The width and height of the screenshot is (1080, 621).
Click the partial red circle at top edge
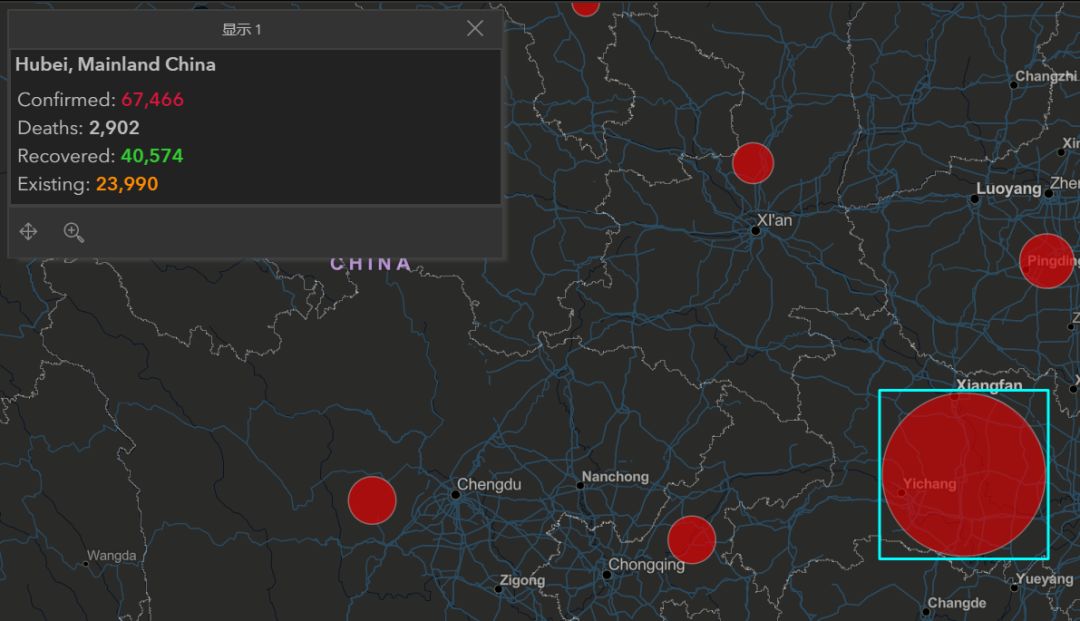pyautogui.click(x=585, y=6)
